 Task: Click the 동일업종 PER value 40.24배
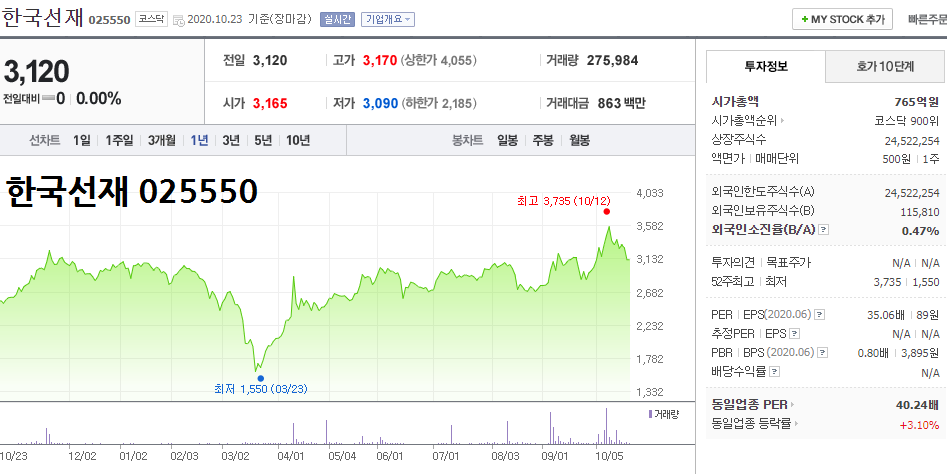[918, 405]
